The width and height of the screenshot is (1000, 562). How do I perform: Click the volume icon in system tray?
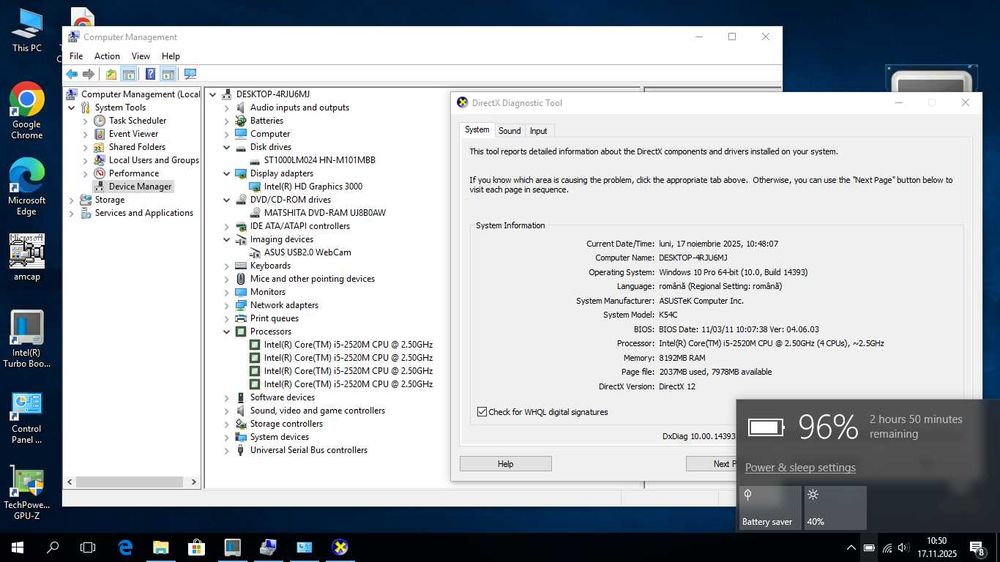[x=903, y=548]
